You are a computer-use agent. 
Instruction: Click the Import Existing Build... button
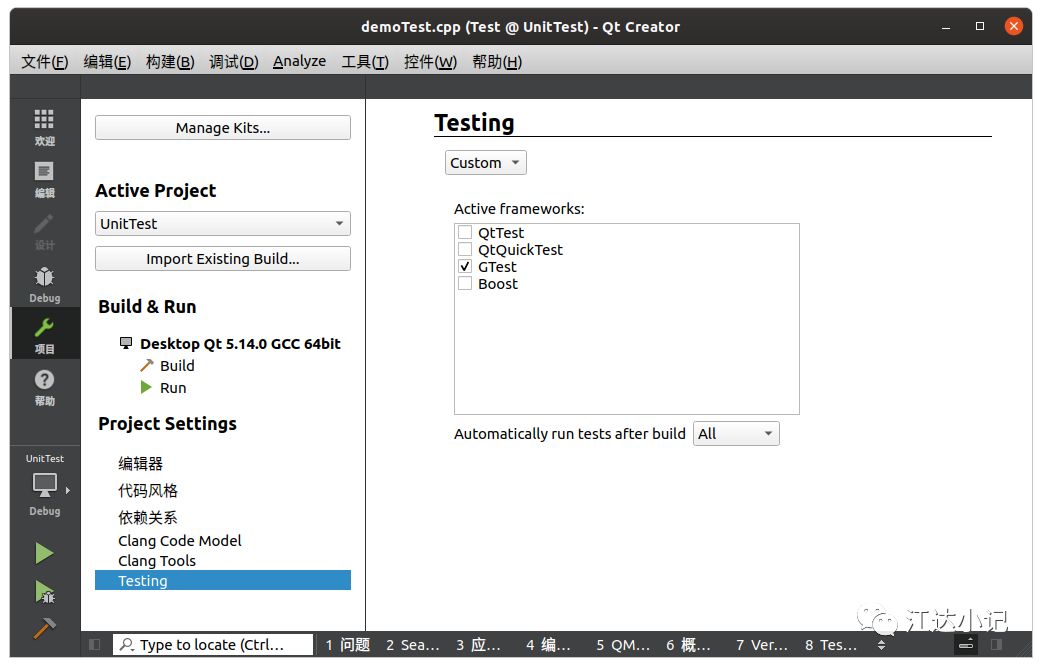(223, 258)
